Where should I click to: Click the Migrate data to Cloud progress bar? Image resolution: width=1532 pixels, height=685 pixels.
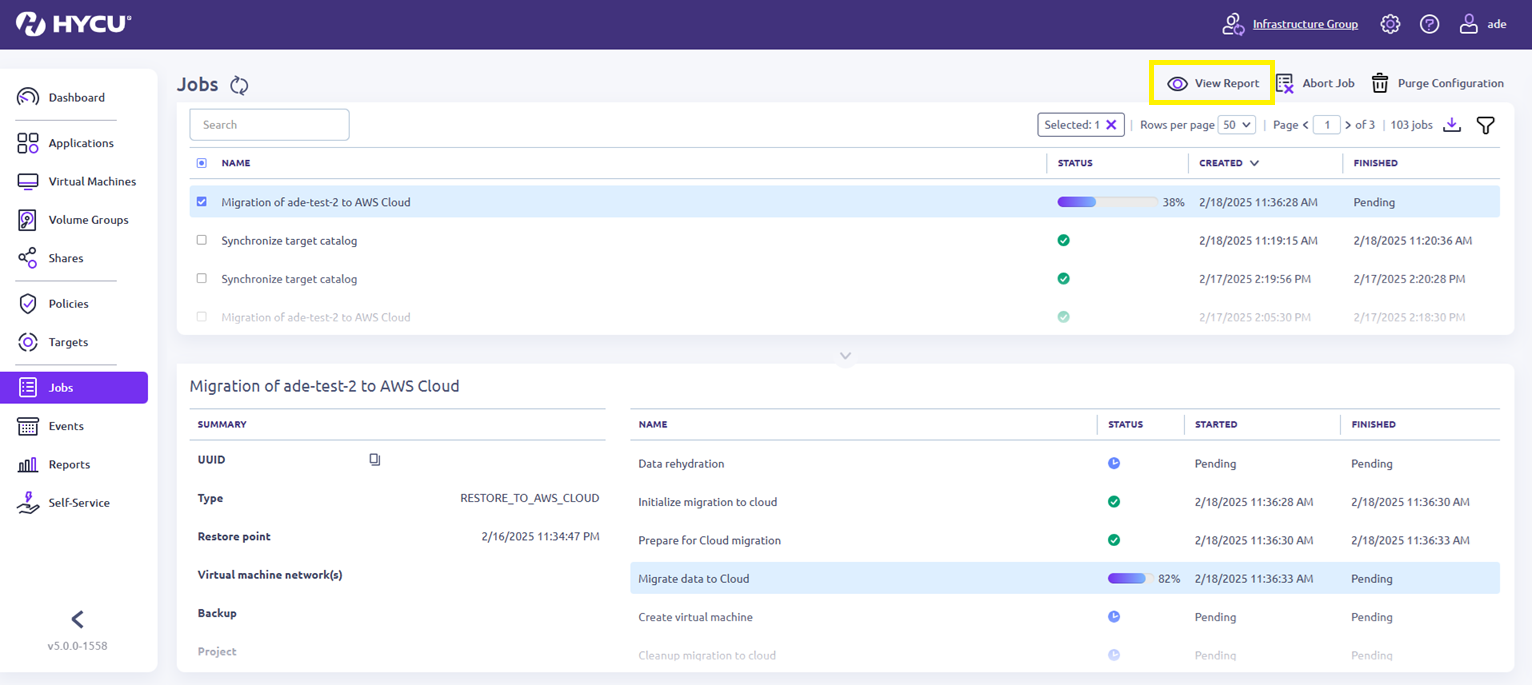[x=1130, y=578]
